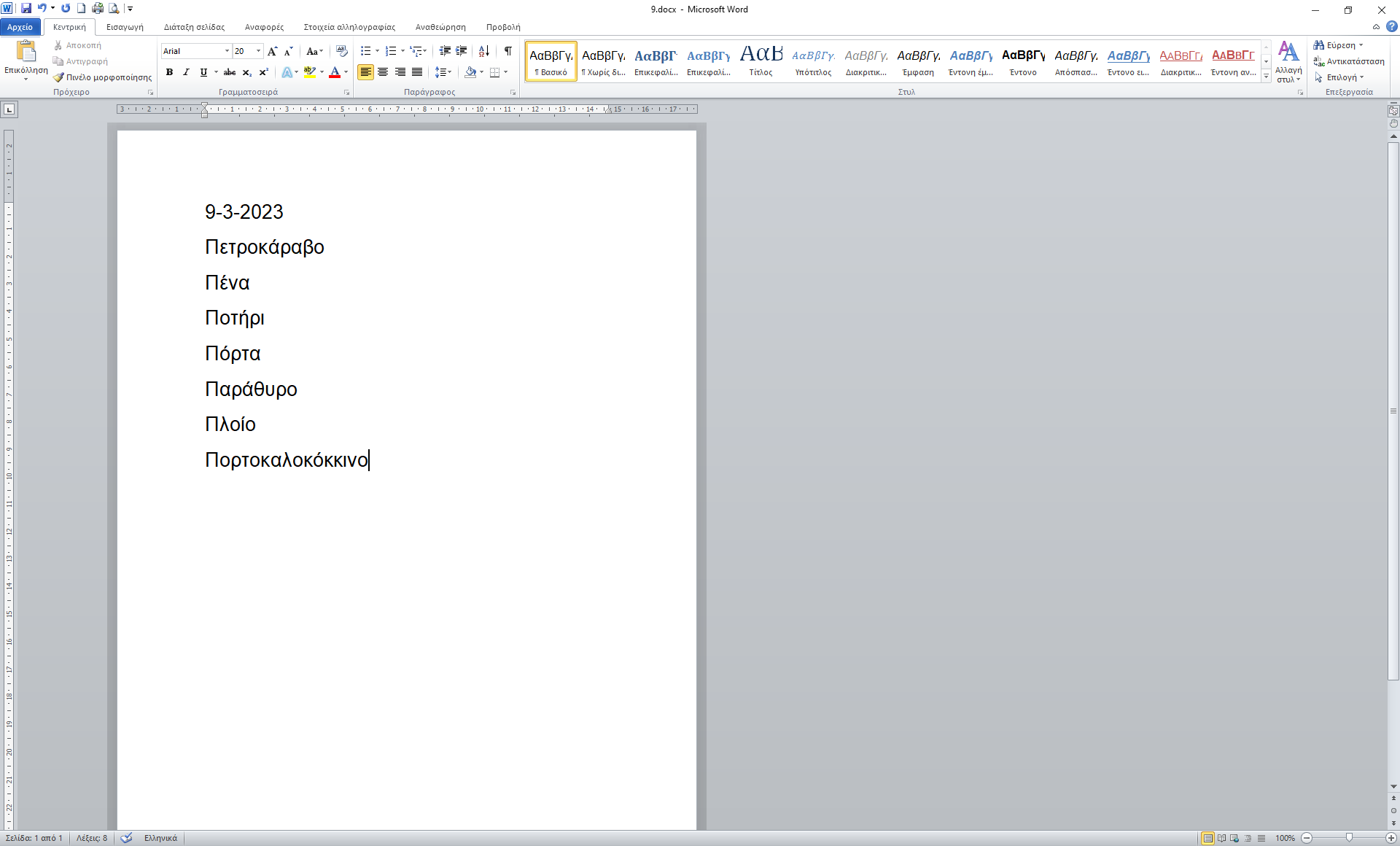Click the Save icon in quick access toolbar
The width and height of the screenshot is (1400, 846).
[x=26, y=9]
